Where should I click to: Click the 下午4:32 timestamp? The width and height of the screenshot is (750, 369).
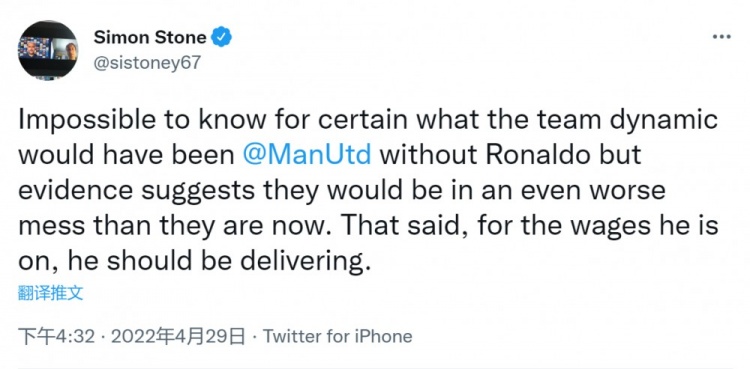point(57,336)
